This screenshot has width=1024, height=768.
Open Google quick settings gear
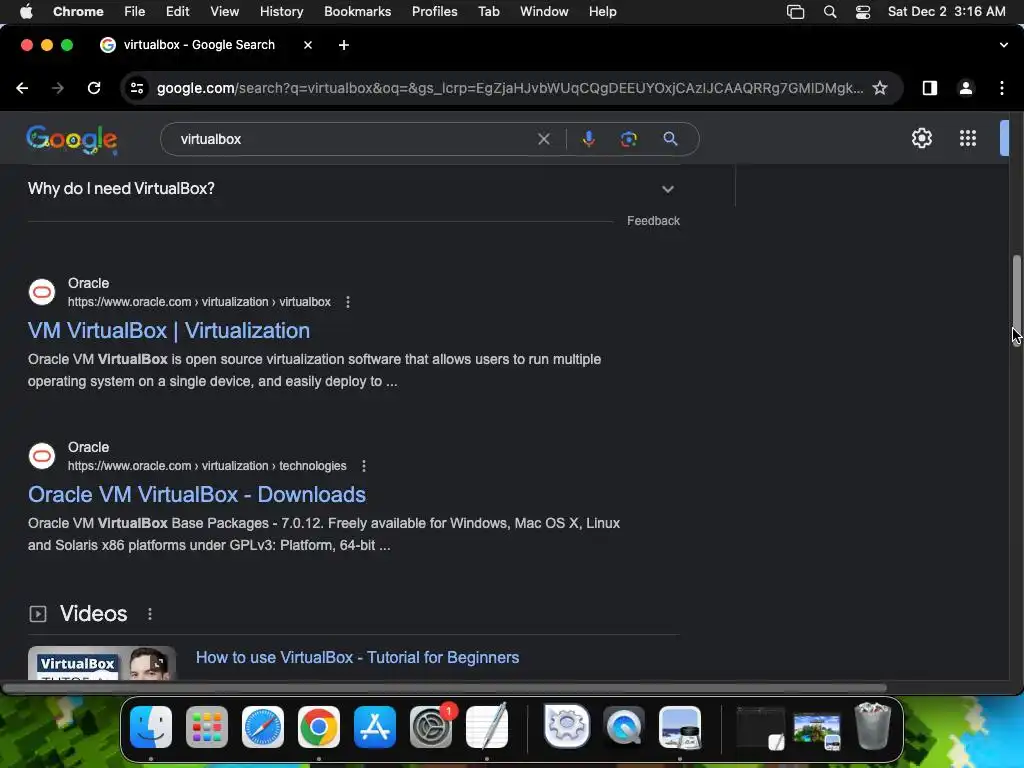point(921,138)
